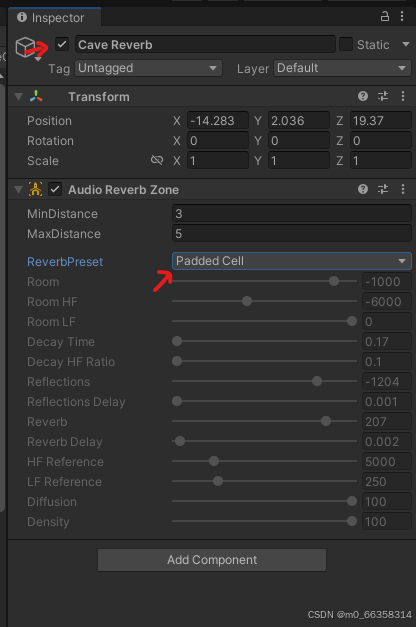416x627 pixels.
Task: Click the LF Reference slider handle
Action: pyautogui.click(x=218, y=481)
